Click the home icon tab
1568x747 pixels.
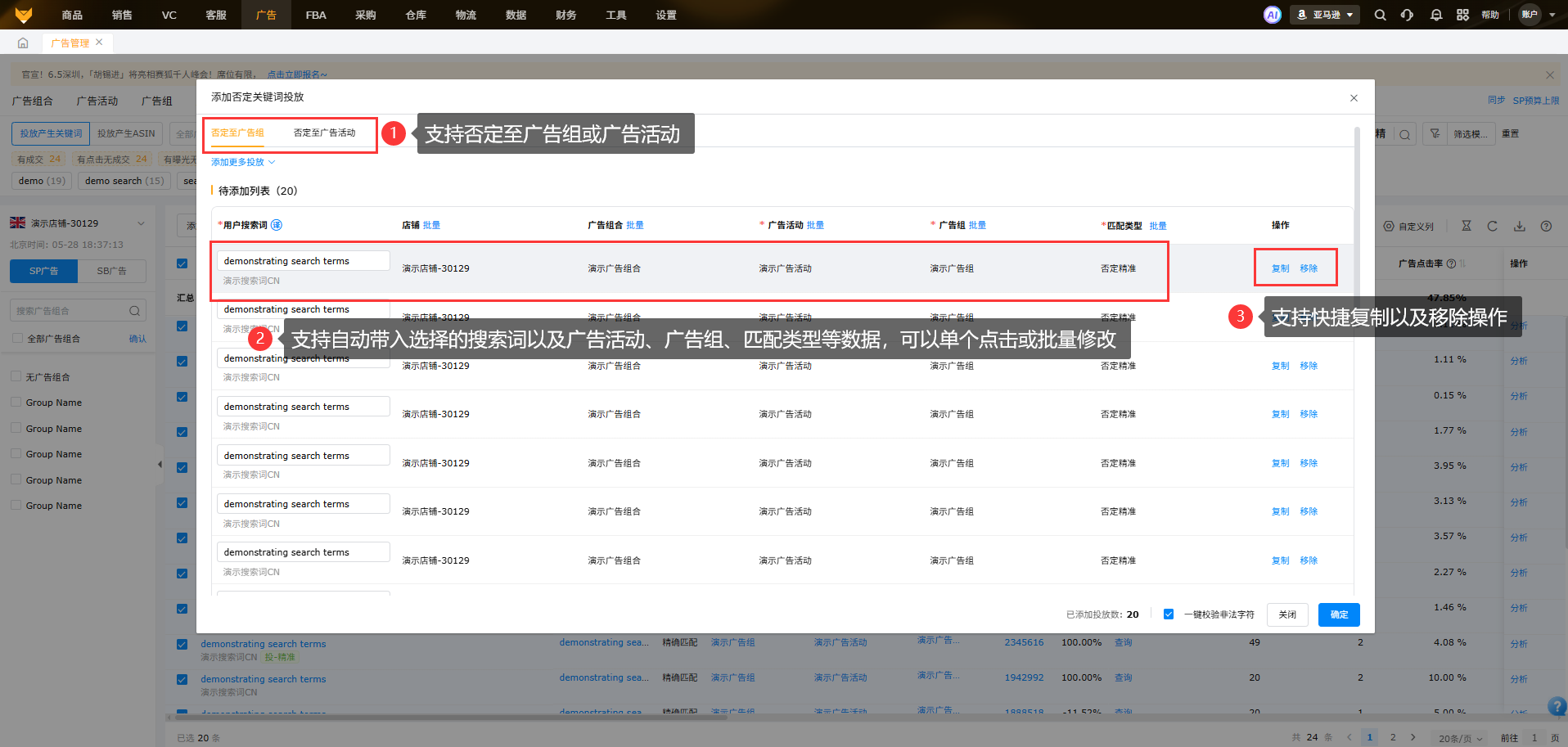(x=23, y=43)
